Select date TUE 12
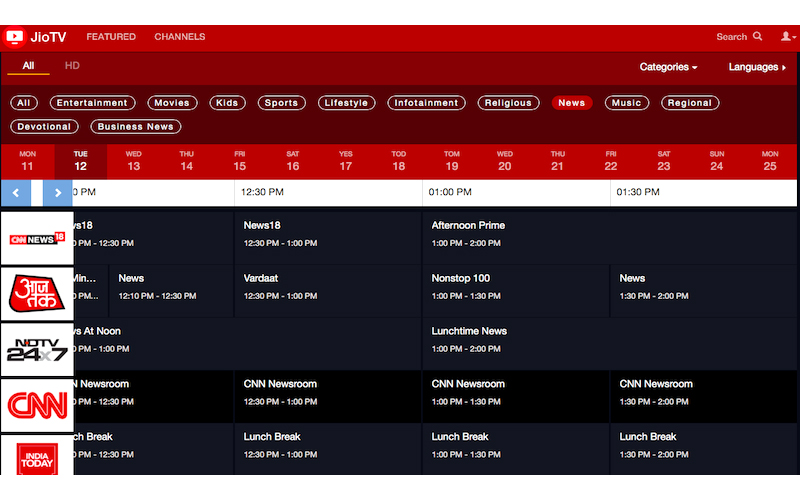 tap(81, 161)
